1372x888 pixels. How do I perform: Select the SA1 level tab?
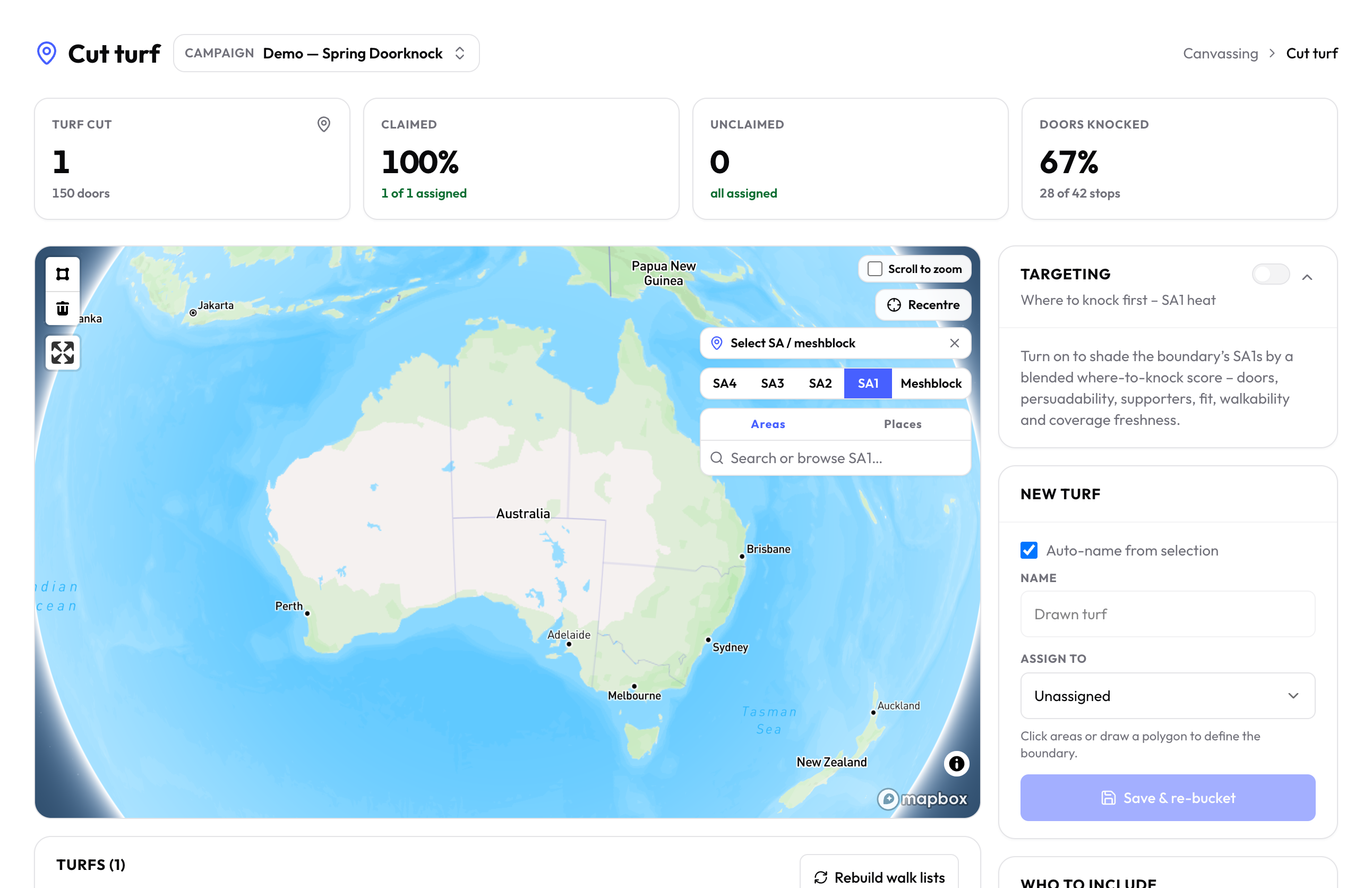pyautogui.click(x=868, y=383)
